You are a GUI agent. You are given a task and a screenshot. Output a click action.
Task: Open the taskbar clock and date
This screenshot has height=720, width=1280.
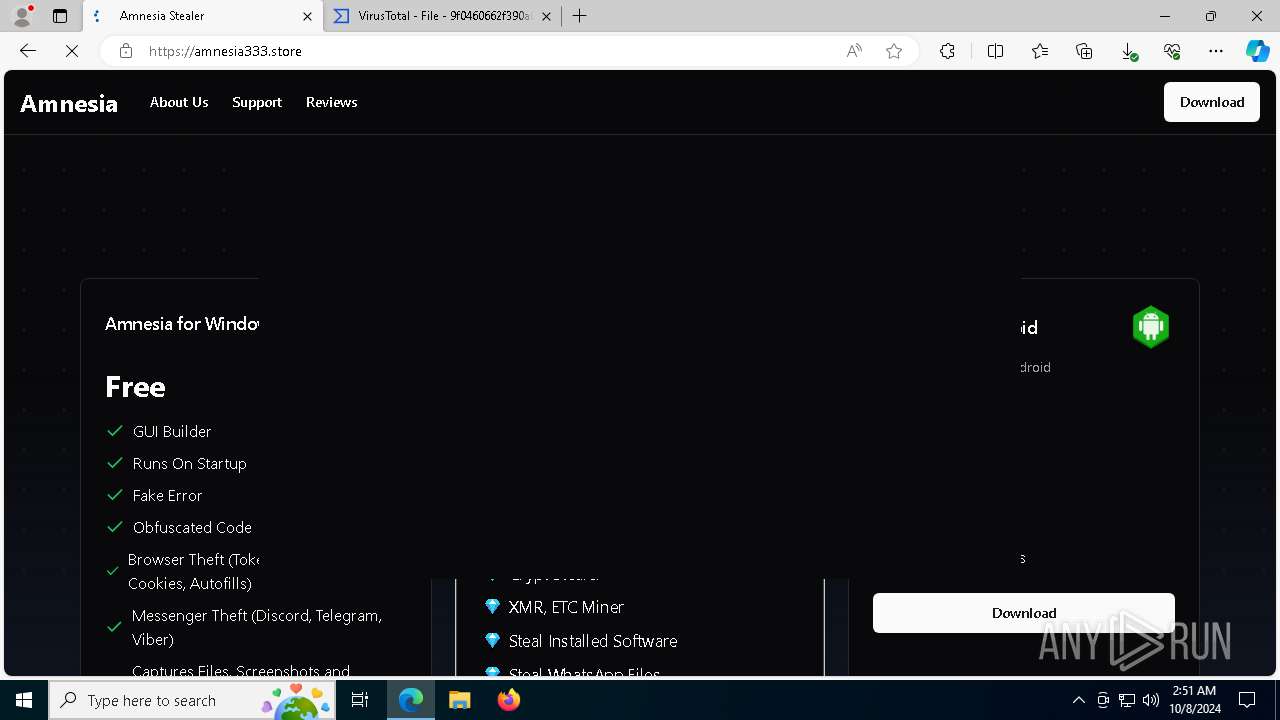1196,700
